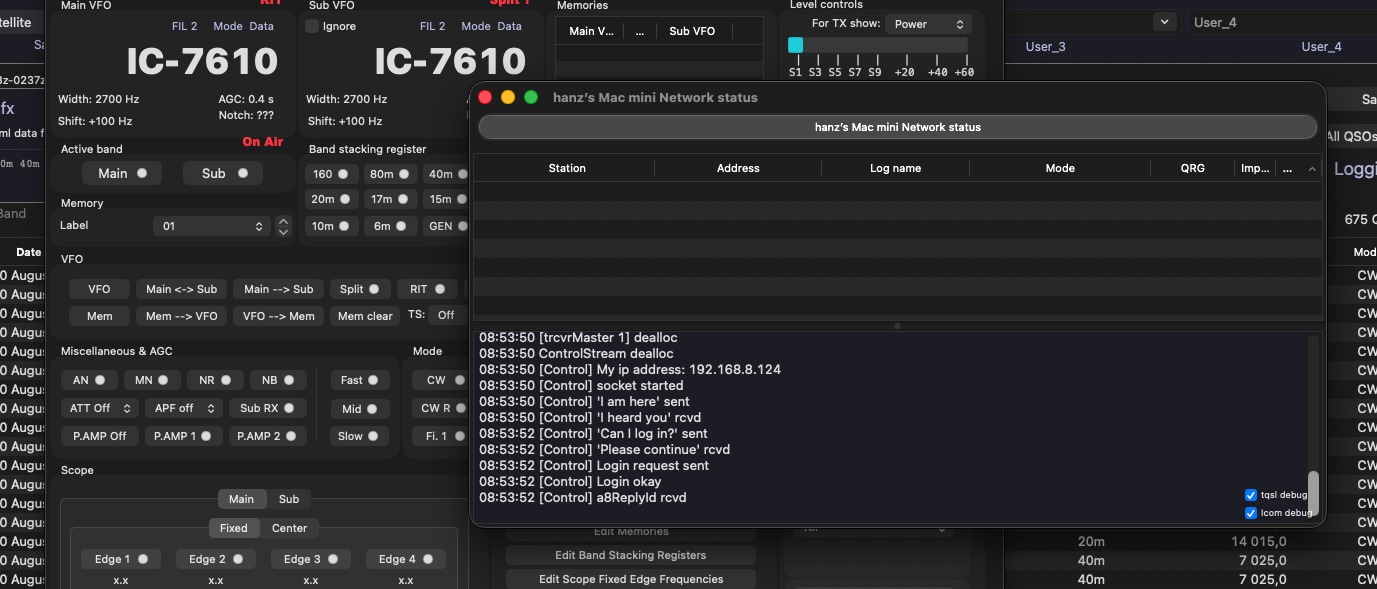Select Mid AGC setting
The image size is (1377, 589).
click(359, 408)
